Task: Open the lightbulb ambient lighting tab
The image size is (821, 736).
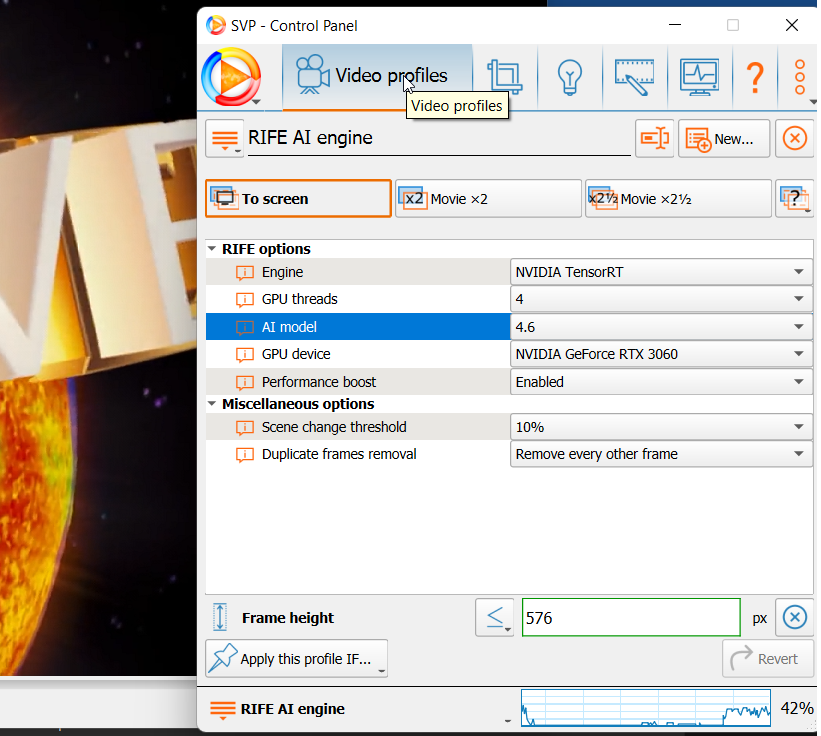Action: click(569, 76)
